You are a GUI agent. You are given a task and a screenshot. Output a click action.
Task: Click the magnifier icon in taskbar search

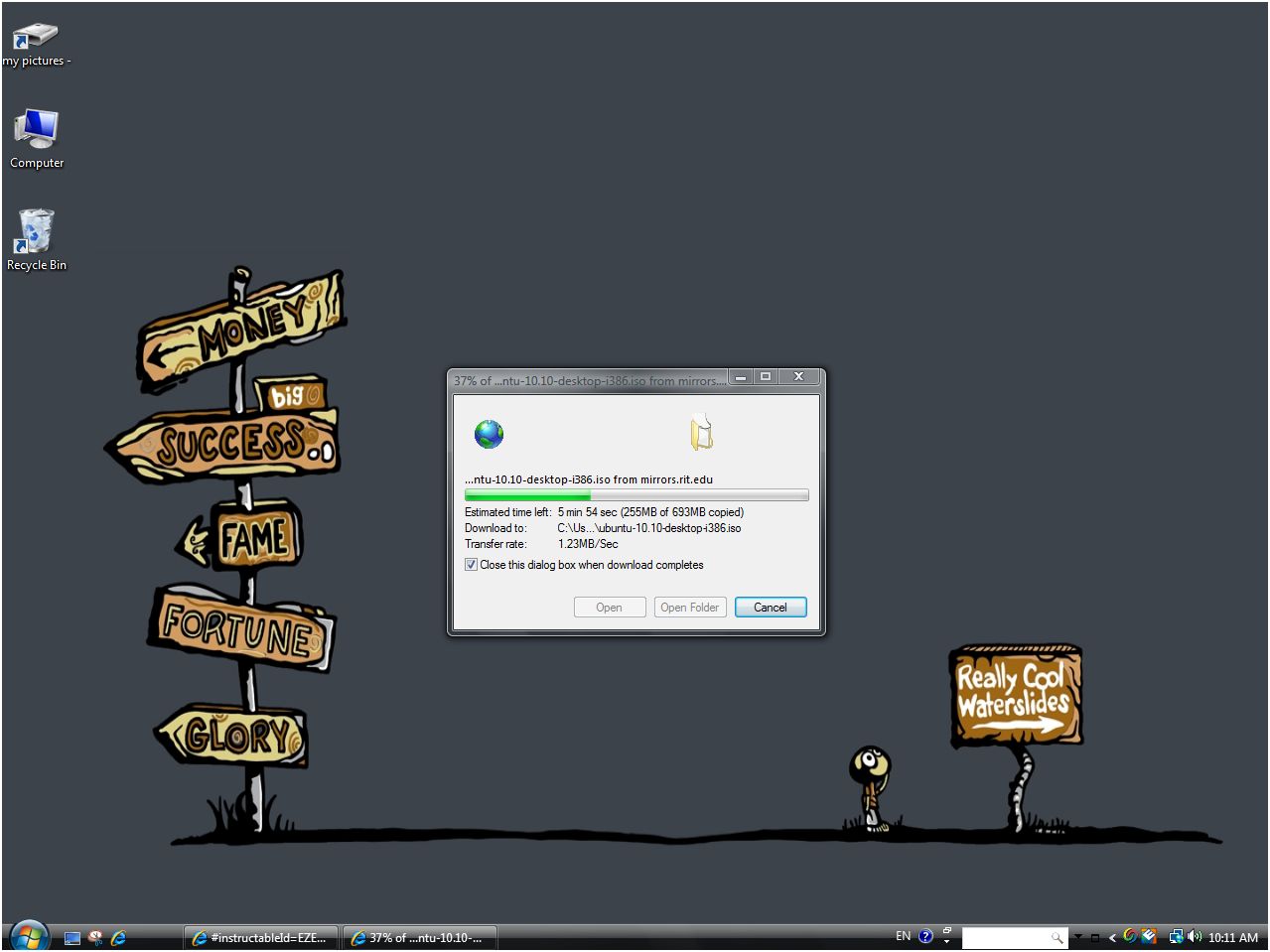1058,937
